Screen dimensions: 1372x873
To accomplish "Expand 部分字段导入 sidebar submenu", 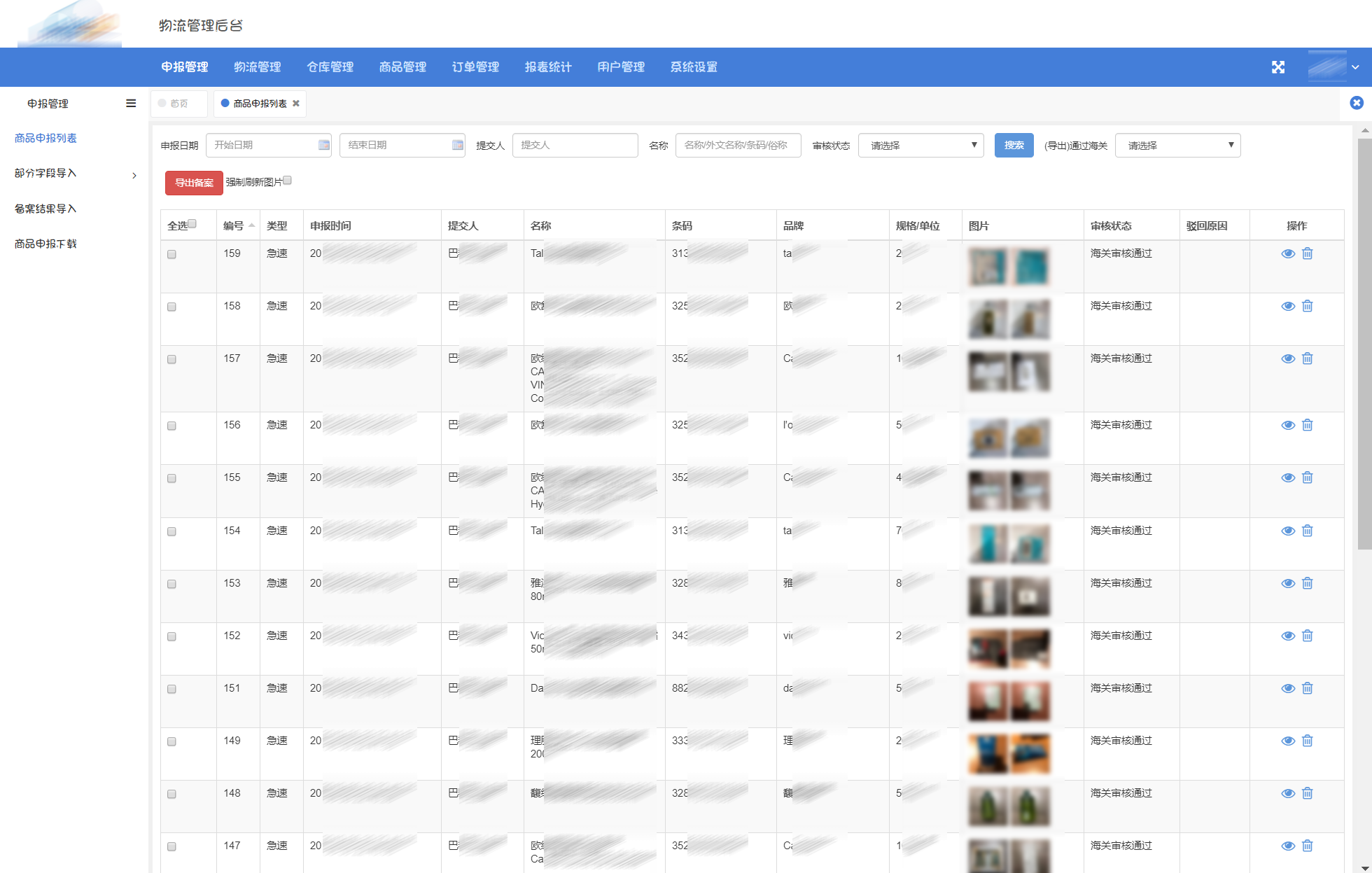I will (x=134, y=175).
